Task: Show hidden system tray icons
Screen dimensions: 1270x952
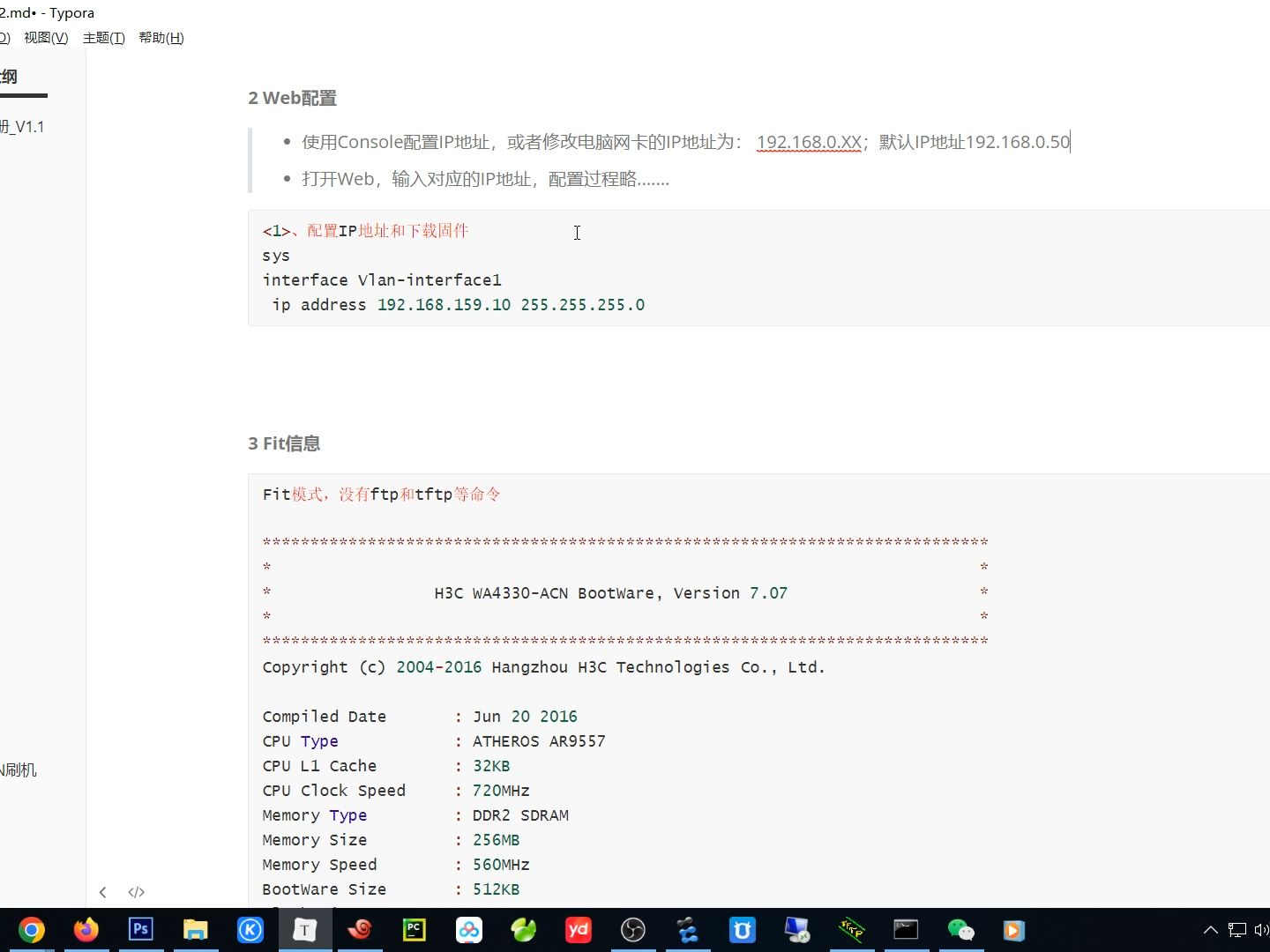Action: (x=1211, y=929)
